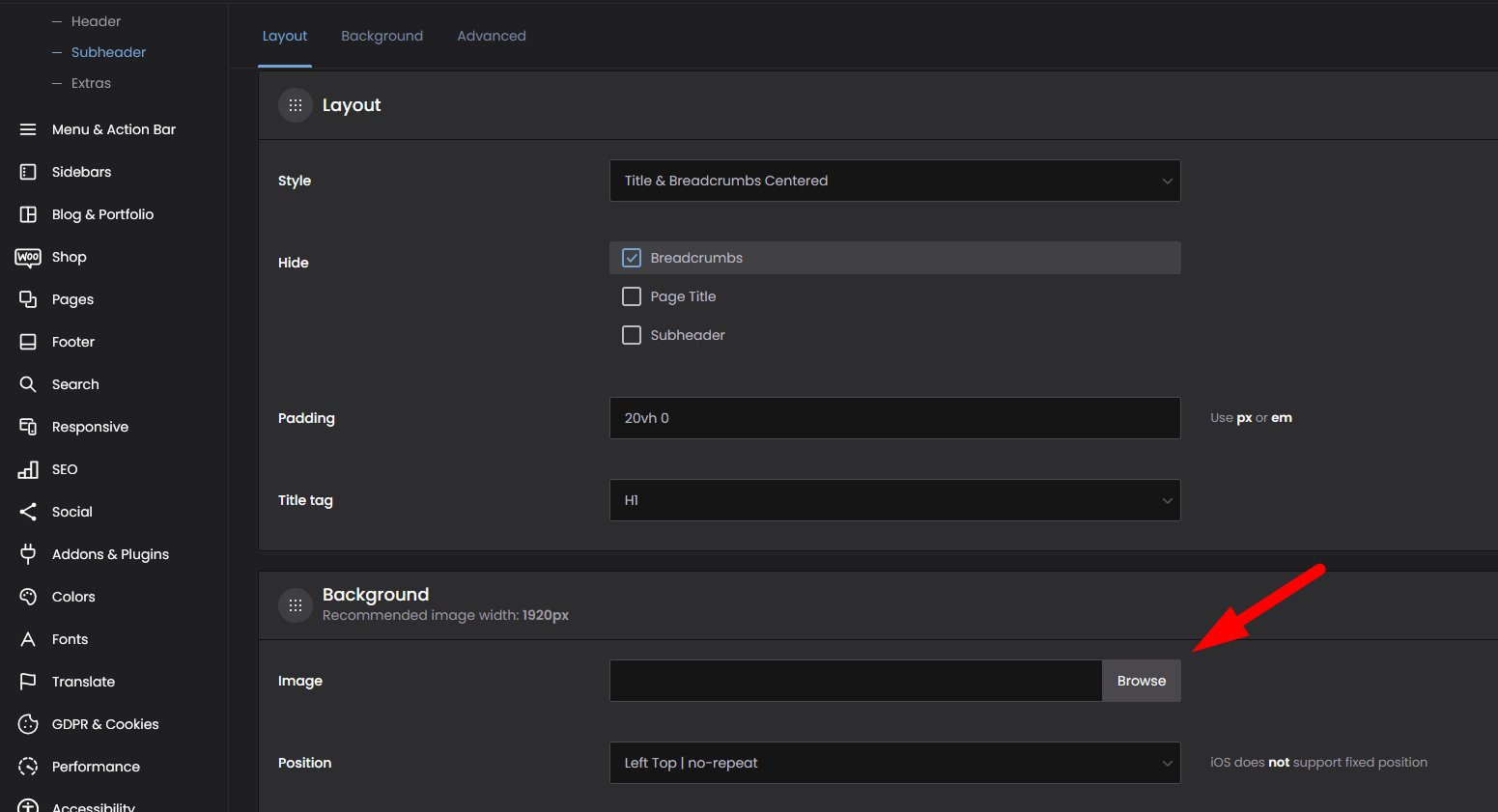1498x812 pixels.
Task: Click the Footer layout icon
Action: (28, 342)
